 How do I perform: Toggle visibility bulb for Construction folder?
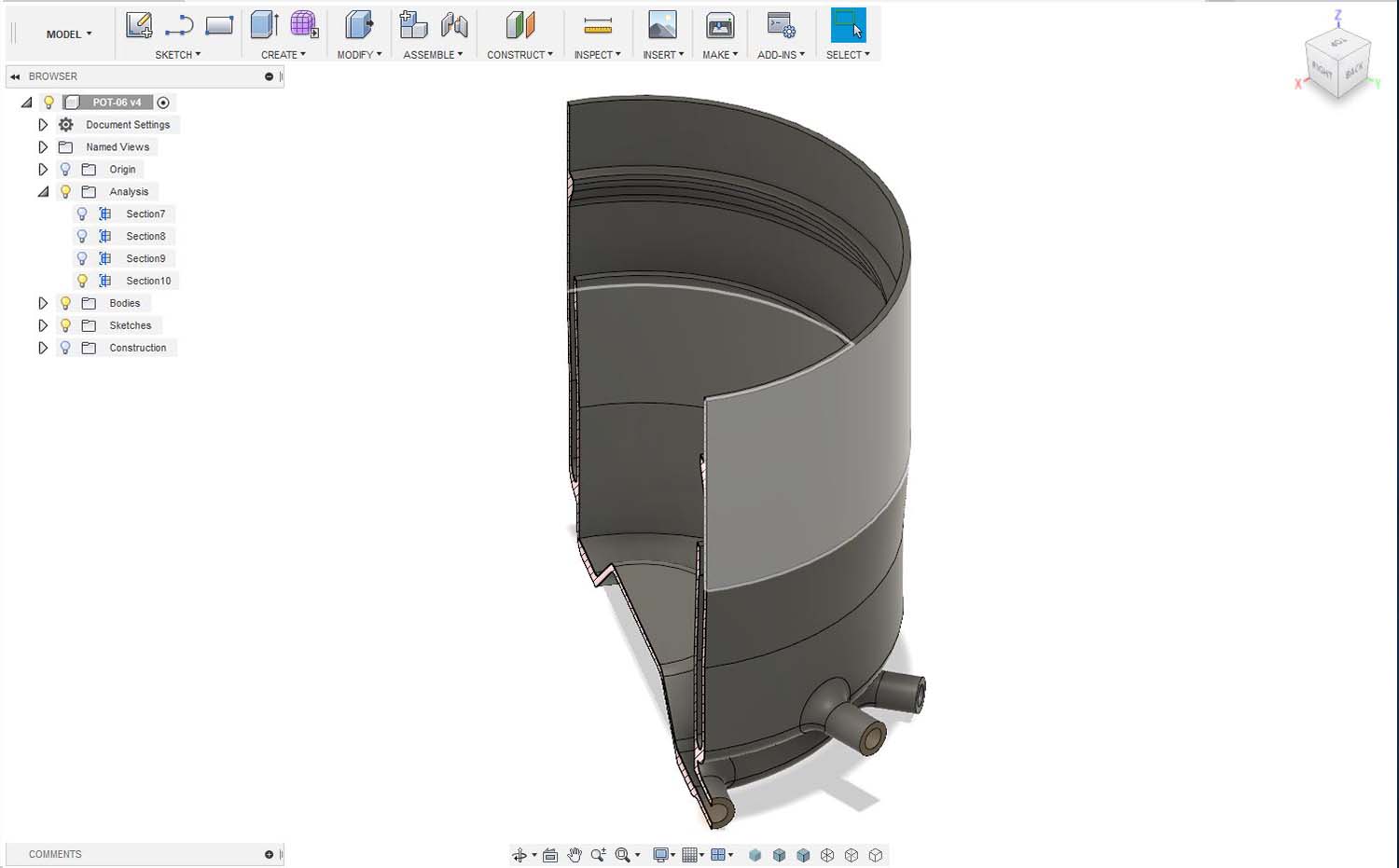coord(65,348)
